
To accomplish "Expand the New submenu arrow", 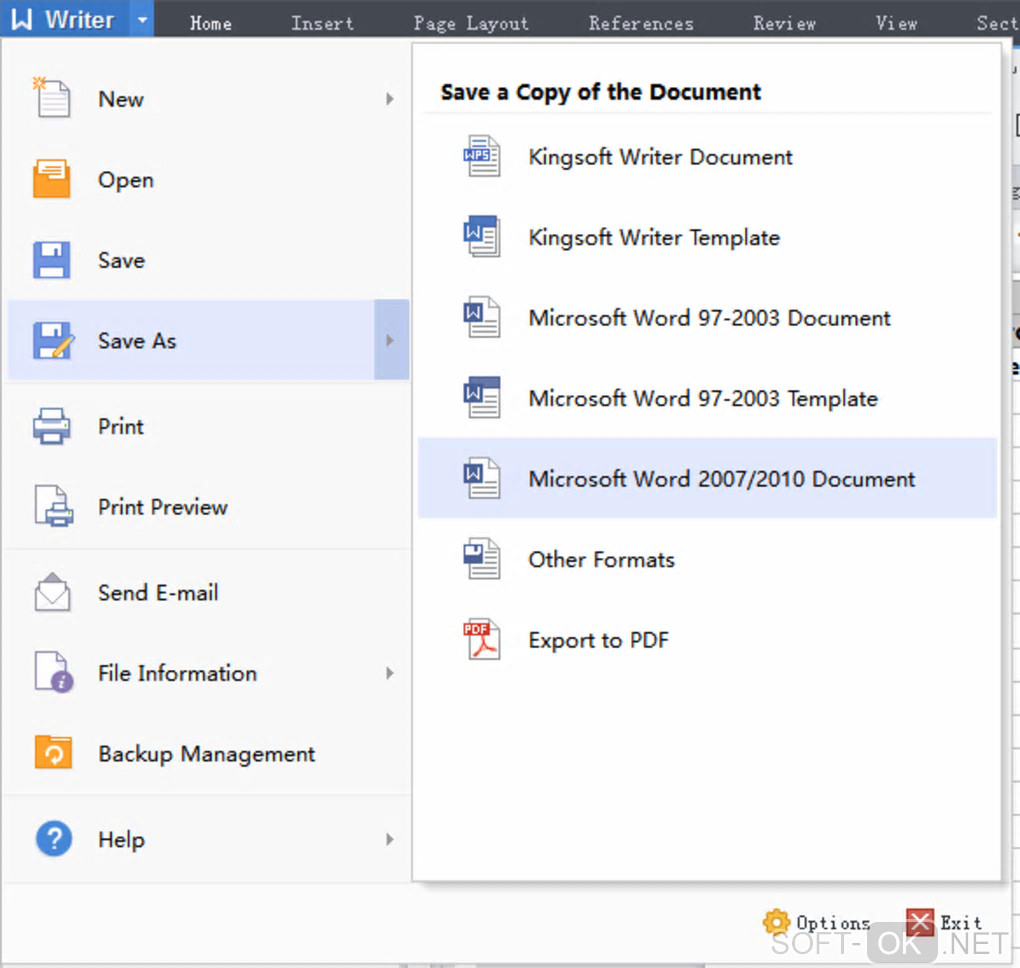I will pos(389,99).
